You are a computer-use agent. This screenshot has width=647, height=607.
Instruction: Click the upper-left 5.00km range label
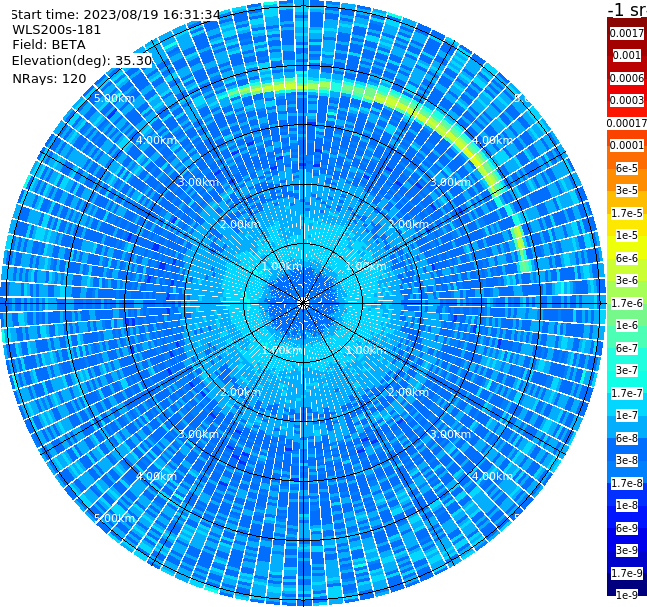(x=114, y=98)
